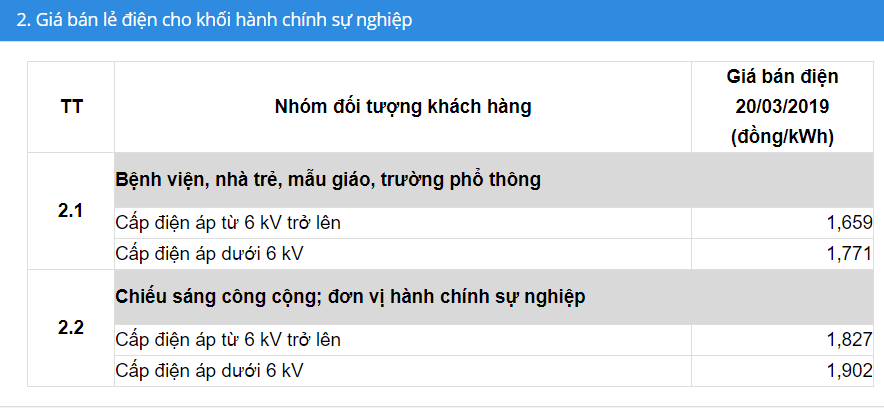
Task: Click the price value 1,659
Action: point(850,223)
